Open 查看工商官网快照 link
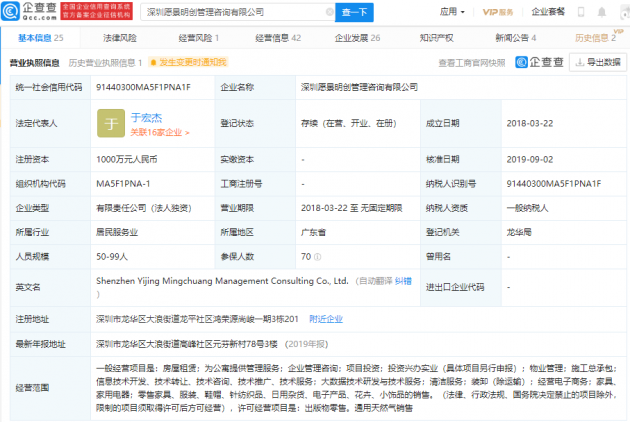Screen dimensions: 630x422 472,63
